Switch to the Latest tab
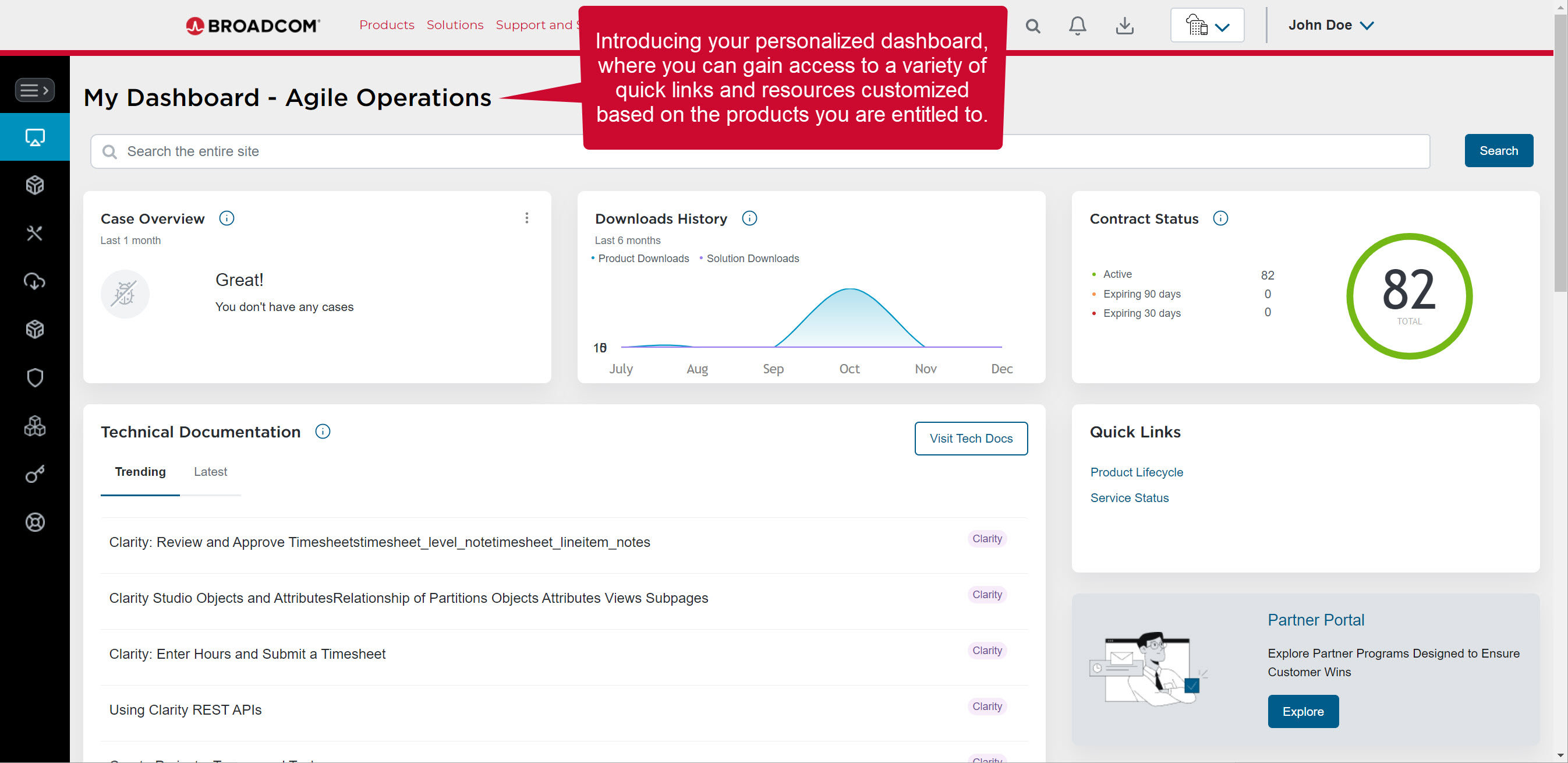This screenshot has height=763, width=1568. (210, 472)
